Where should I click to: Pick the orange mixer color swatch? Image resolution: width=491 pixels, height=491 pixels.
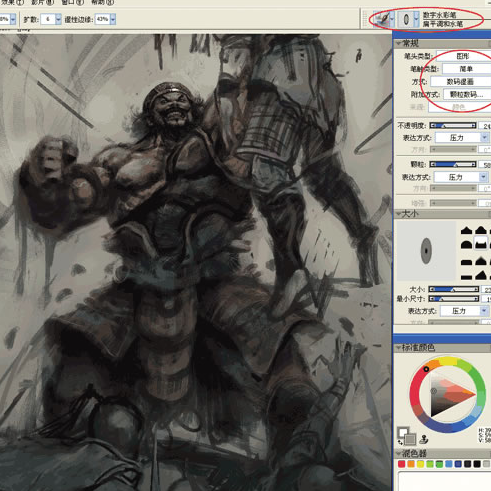(x=411, y=464)
